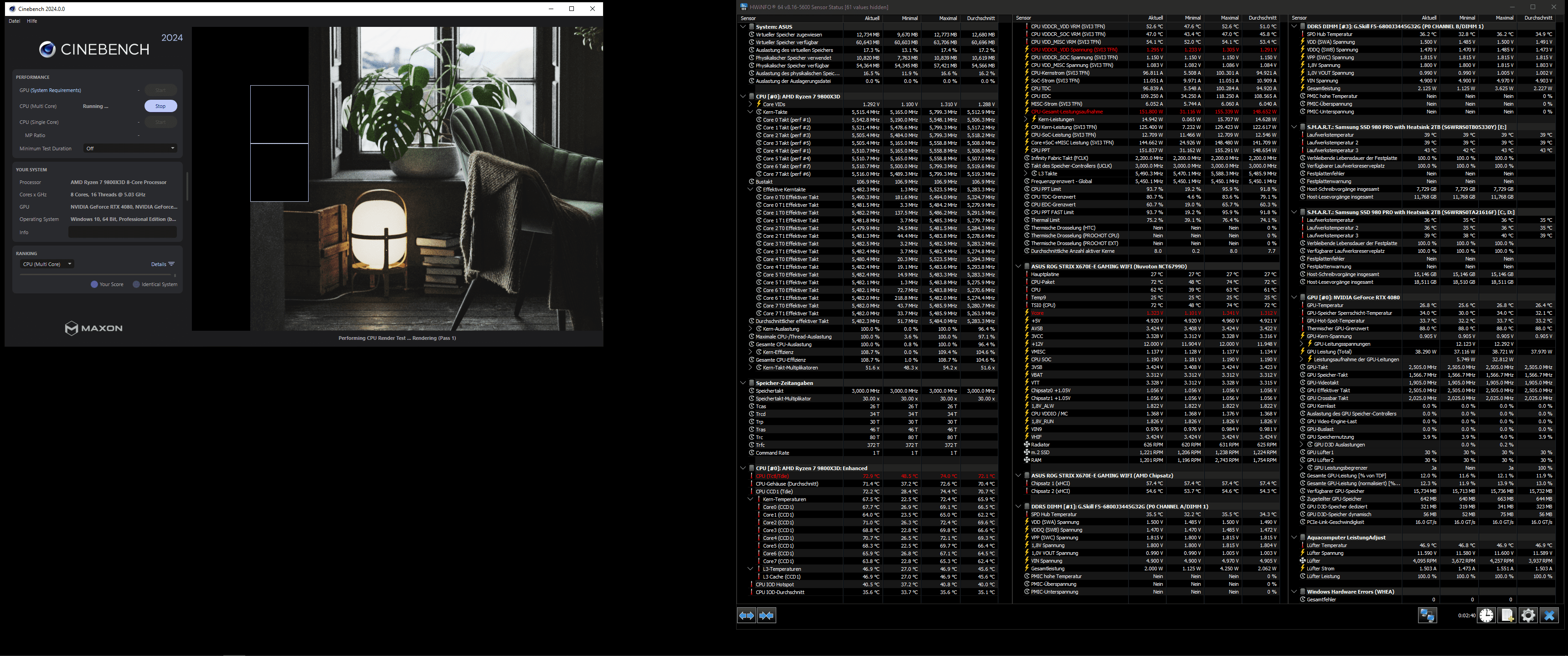
Task: Collapse the Kern-Takte tree node
Action: [750, 112]
